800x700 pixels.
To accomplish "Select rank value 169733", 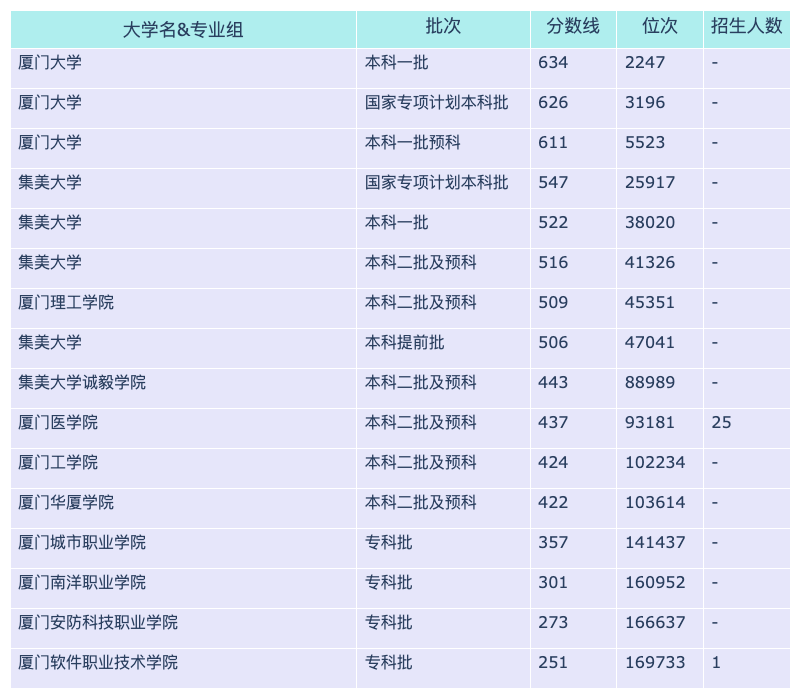I will point(655,663).
